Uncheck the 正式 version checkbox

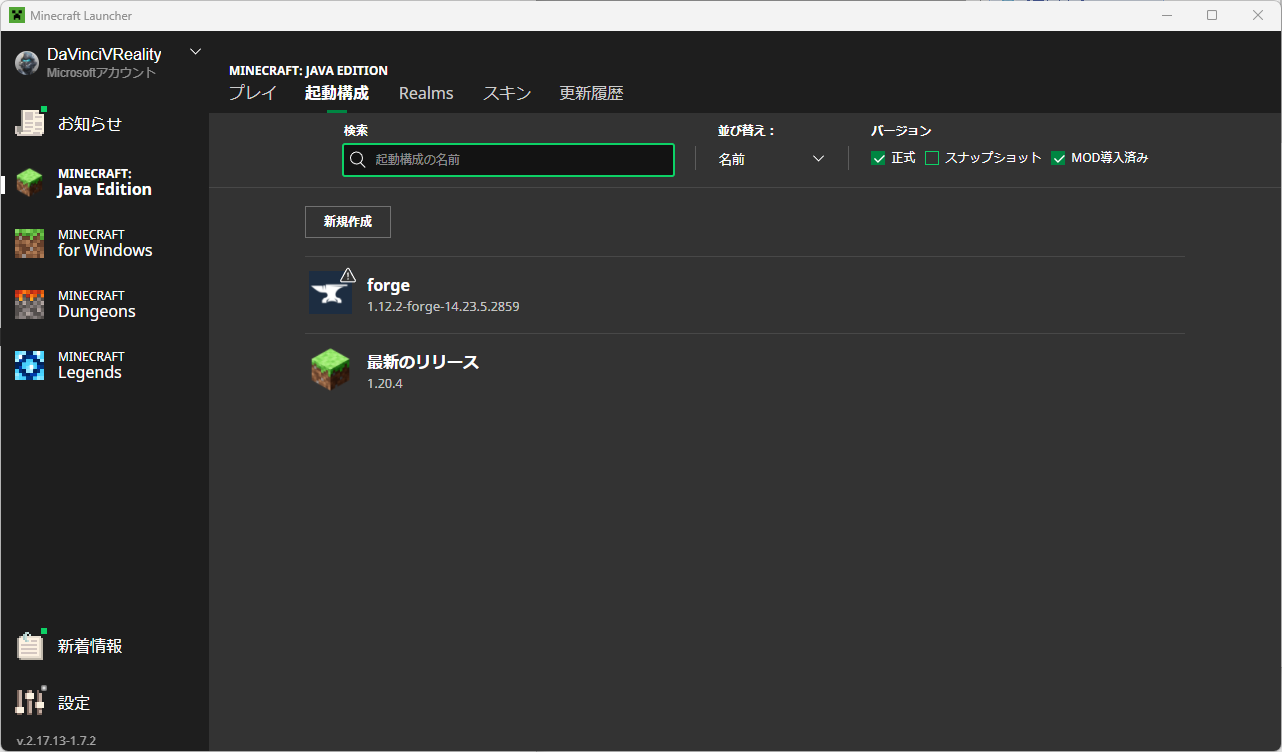click(878, 158)
